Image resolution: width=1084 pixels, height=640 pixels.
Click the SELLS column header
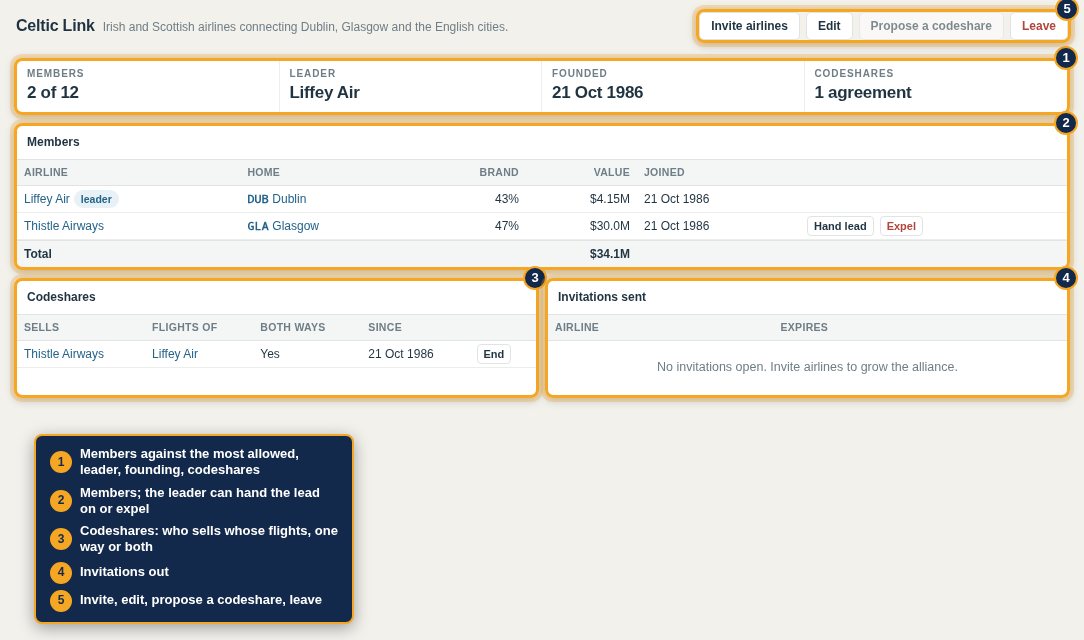click(x=41, y=327)
